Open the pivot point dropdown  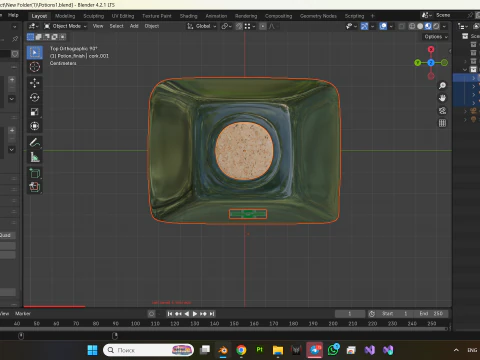tap(227, 26)
